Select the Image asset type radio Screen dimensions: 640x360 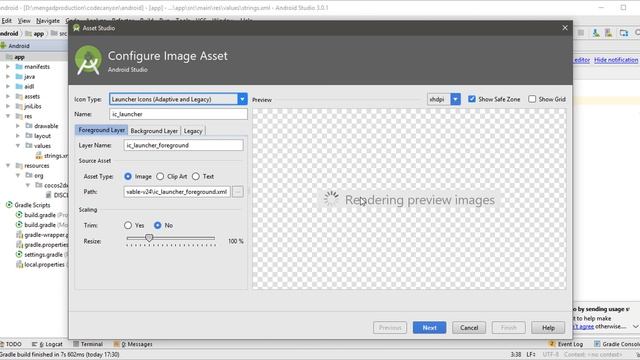click(x=128, y=176)
